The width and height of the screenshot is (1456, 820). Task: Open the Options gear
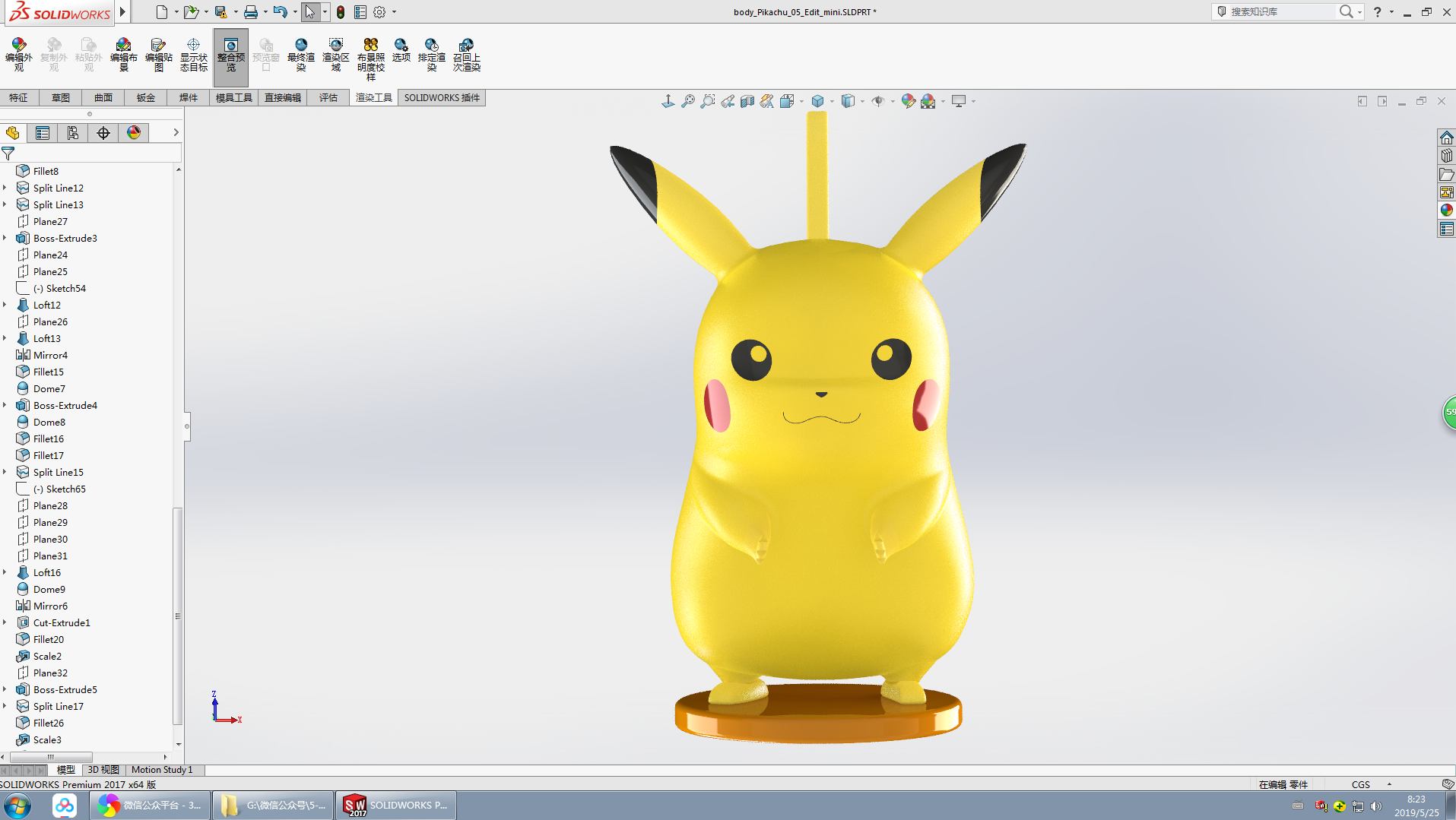pos(379,12)
